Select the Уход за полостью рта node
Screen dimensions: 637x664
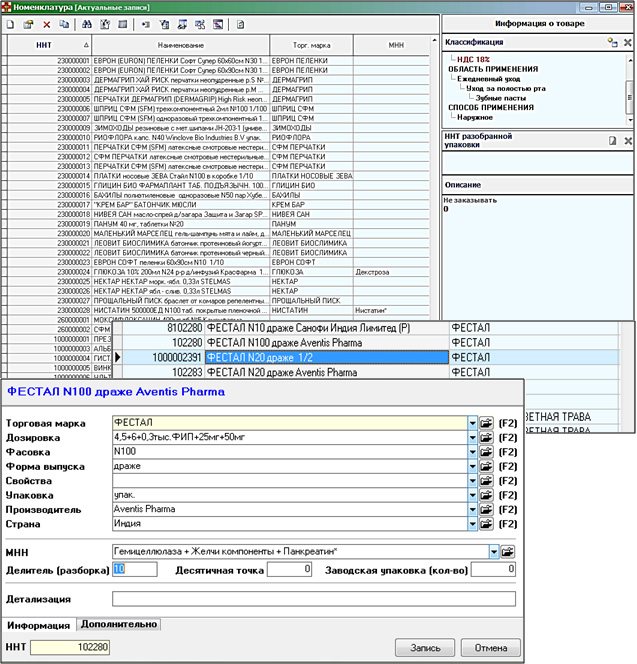(x=506, y=89)
